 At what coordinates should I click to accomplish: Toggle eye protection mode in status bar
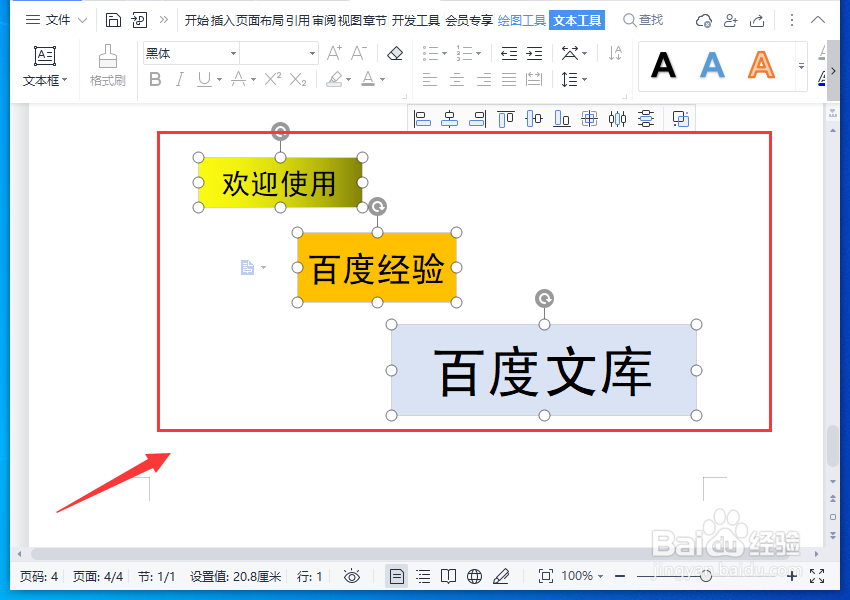(x=352, y=576)
